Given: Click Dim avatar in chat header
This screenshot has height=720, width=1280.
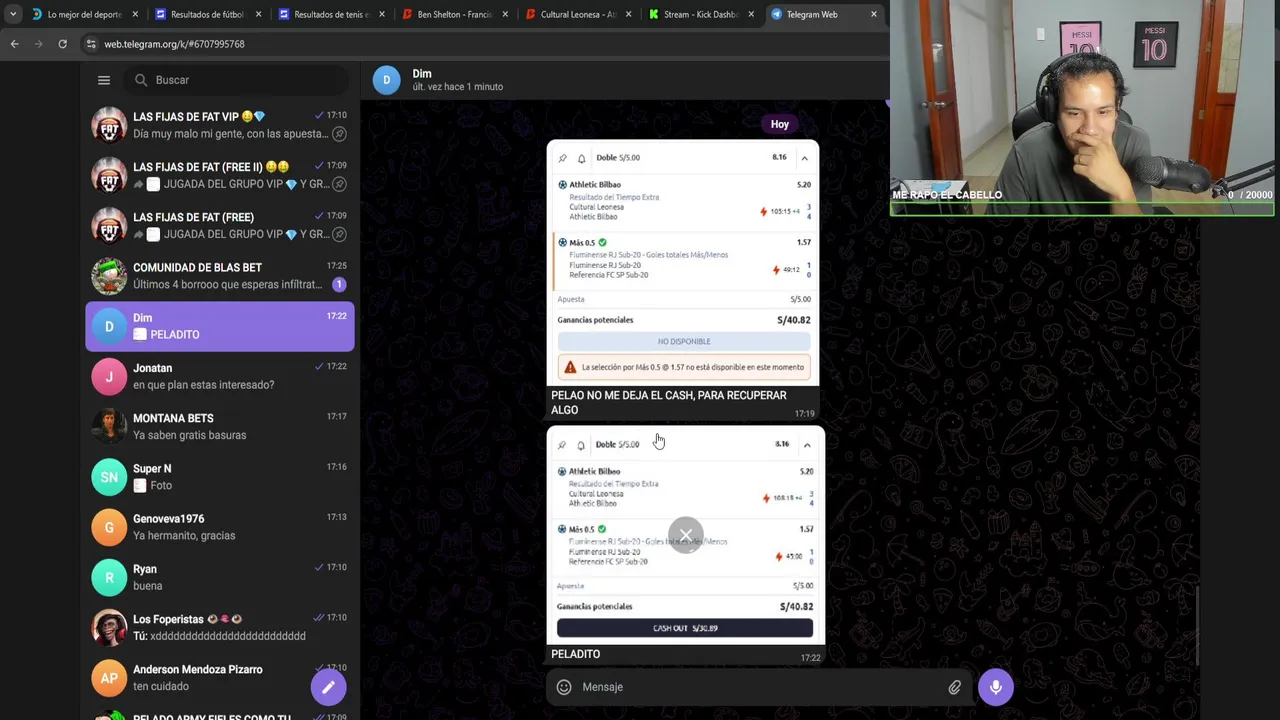Looking at the screenshot, I should [386, 80].
